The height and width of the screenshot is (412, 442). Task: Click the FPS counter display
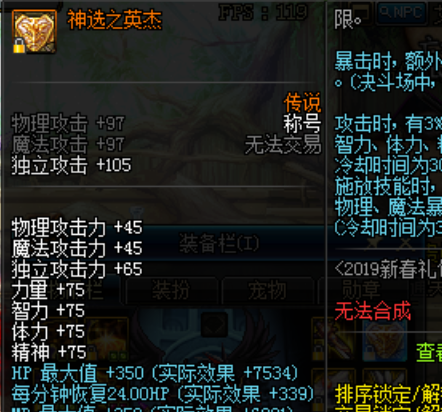(263, 12)
